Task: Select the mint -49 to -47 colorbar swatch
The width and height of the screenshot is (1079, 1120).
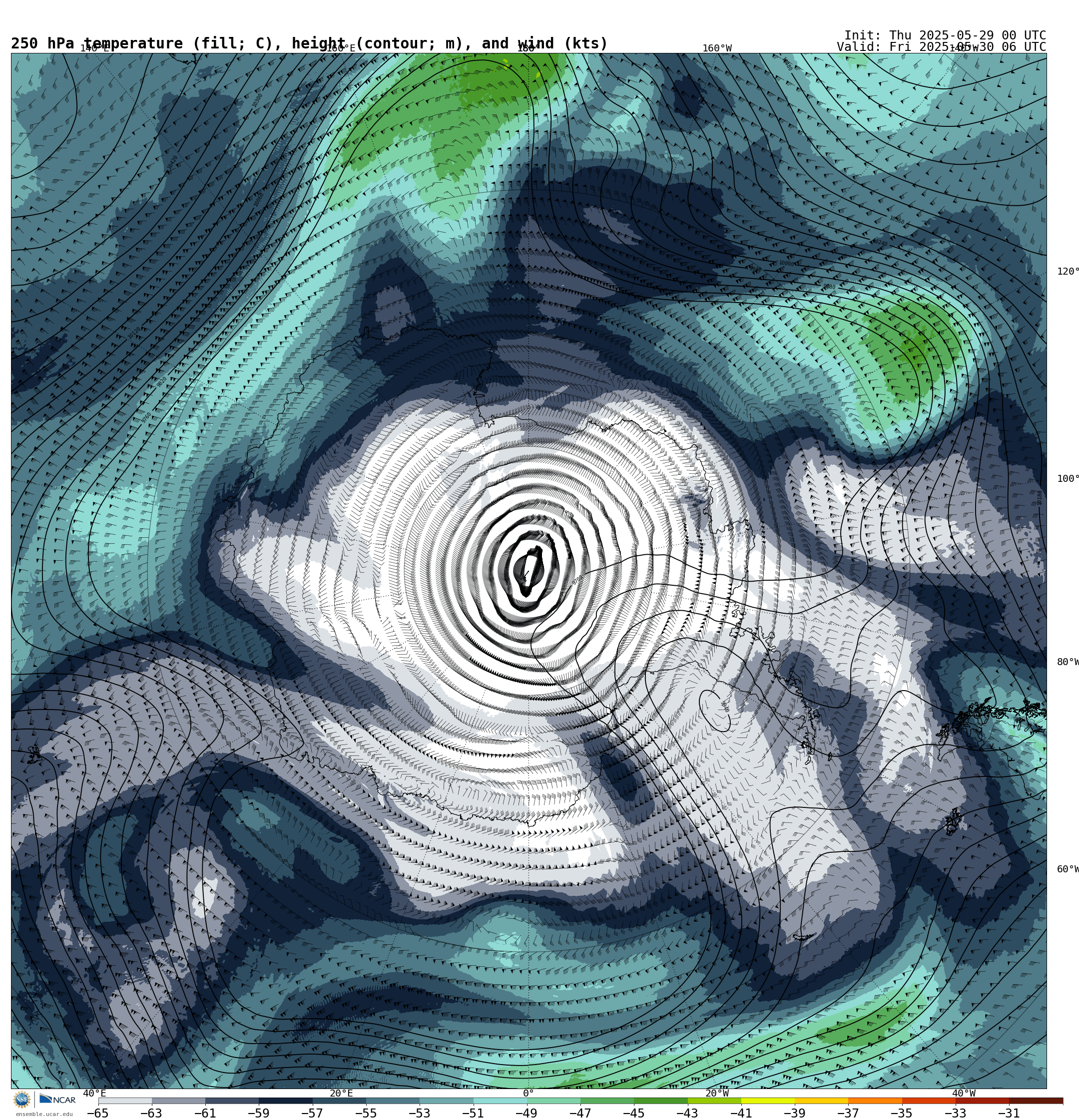Action: click(x=553, y=1101)
